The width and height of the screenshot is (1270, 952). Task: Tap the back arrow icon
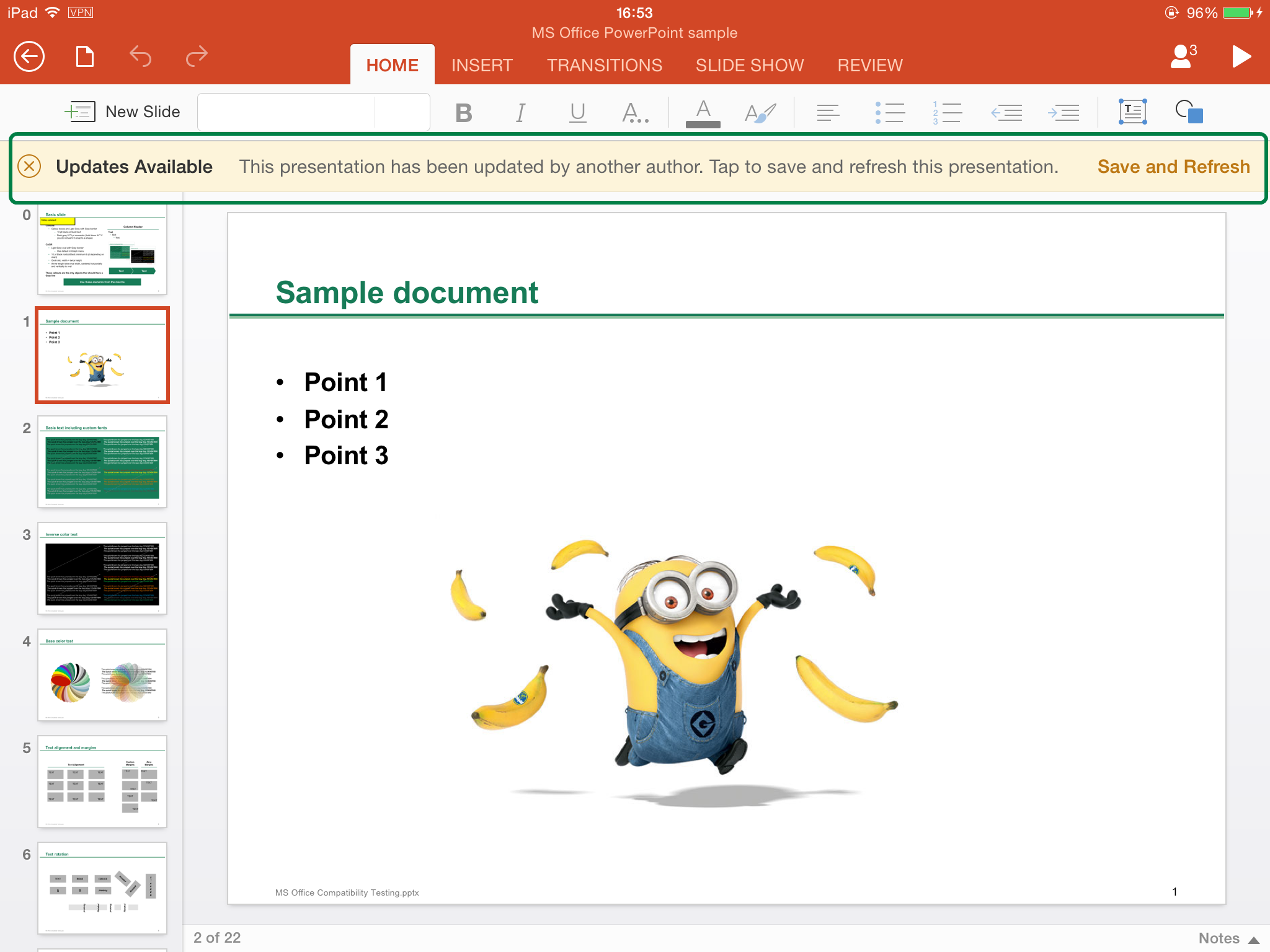29,57
